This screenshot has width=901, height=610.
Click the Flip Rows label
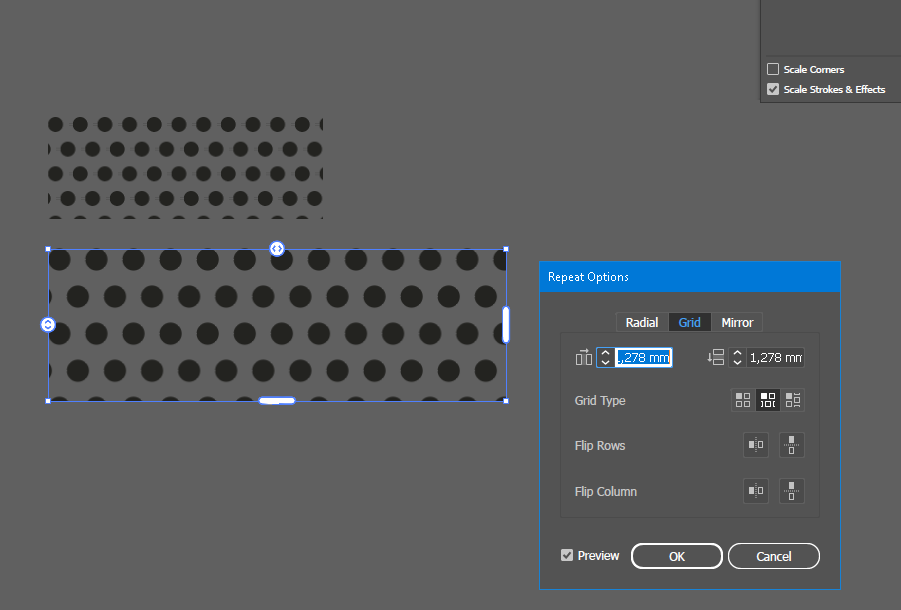click(600, 446)
